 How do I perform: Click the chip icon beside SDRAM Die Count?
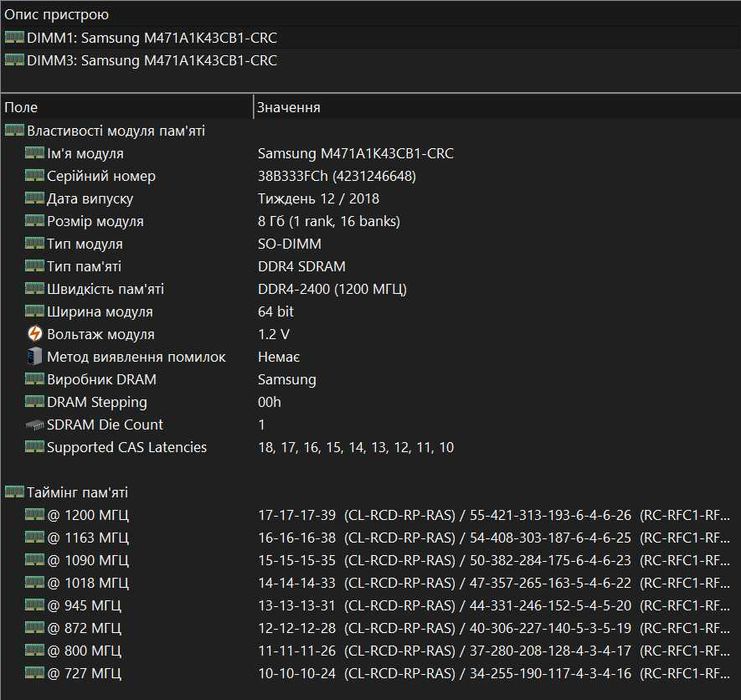34,425
